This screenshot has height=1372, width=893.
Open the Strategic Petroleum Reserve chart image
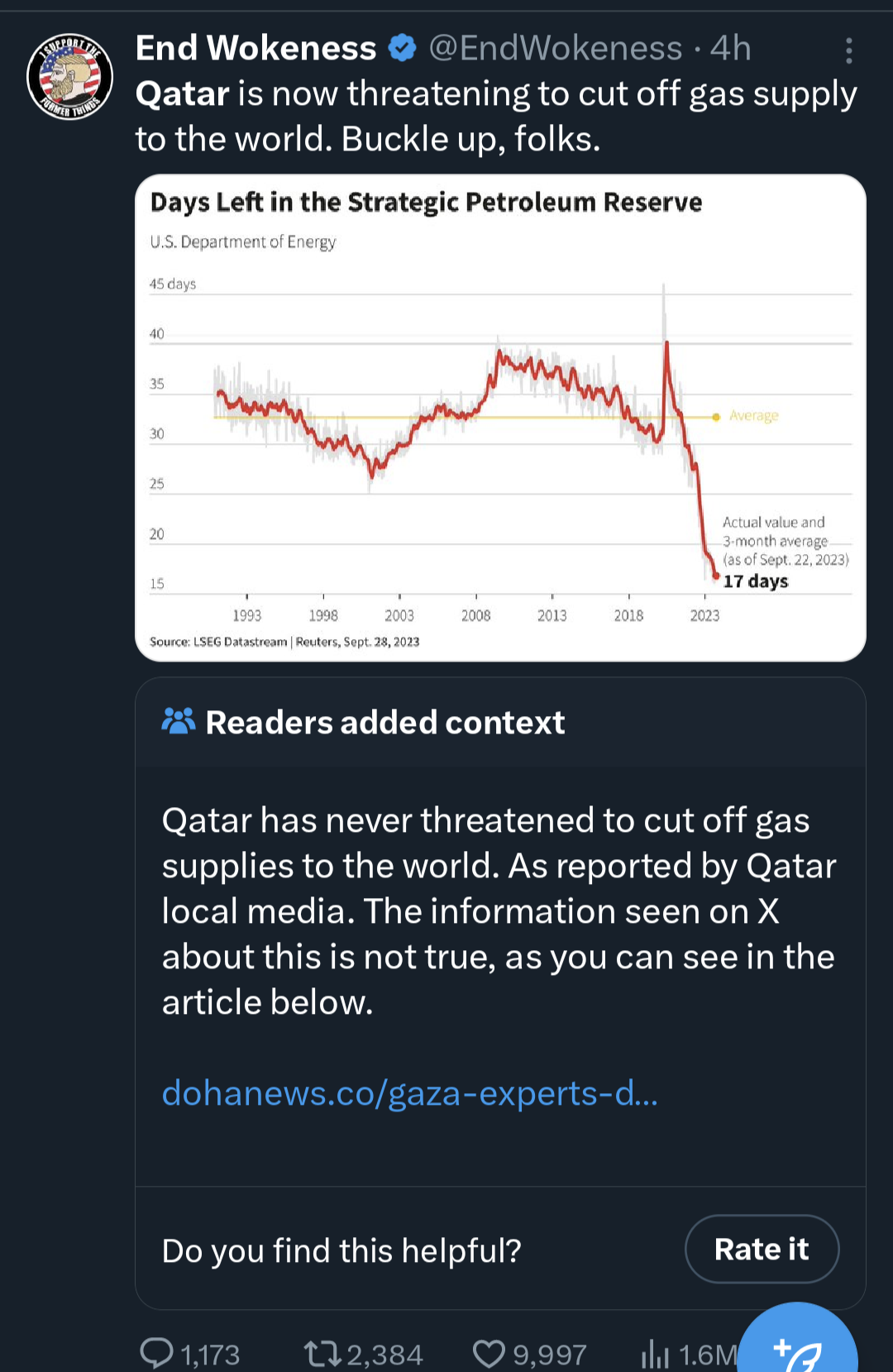coord(500,418)
